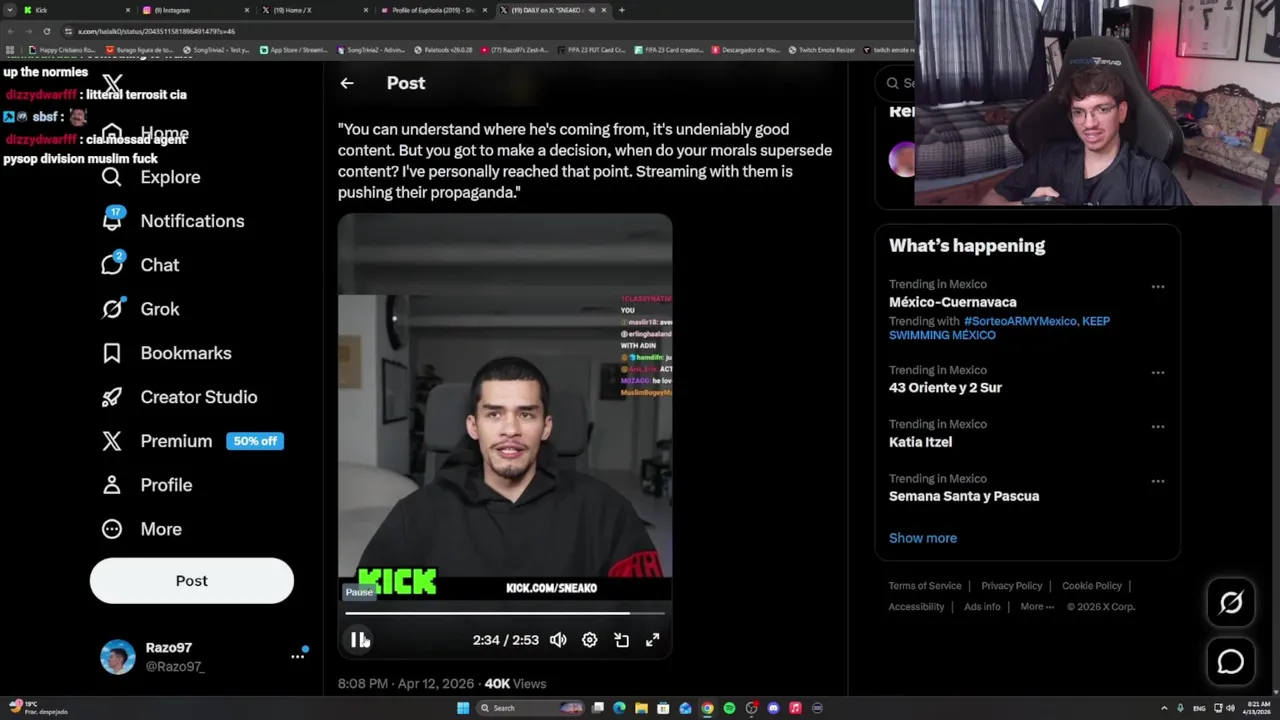
Task: Open a new browser tab
Action: click(622, 10)
